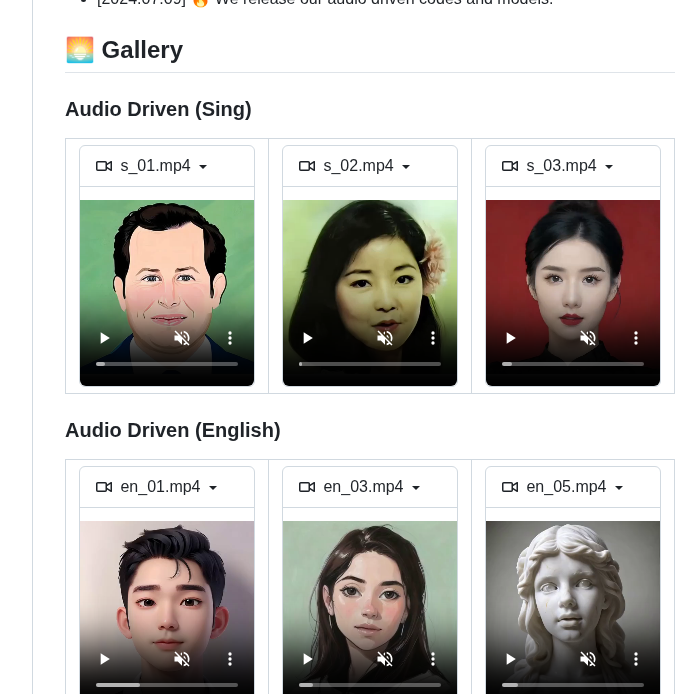Play the s_01.mp4 video

coord(105,338)
